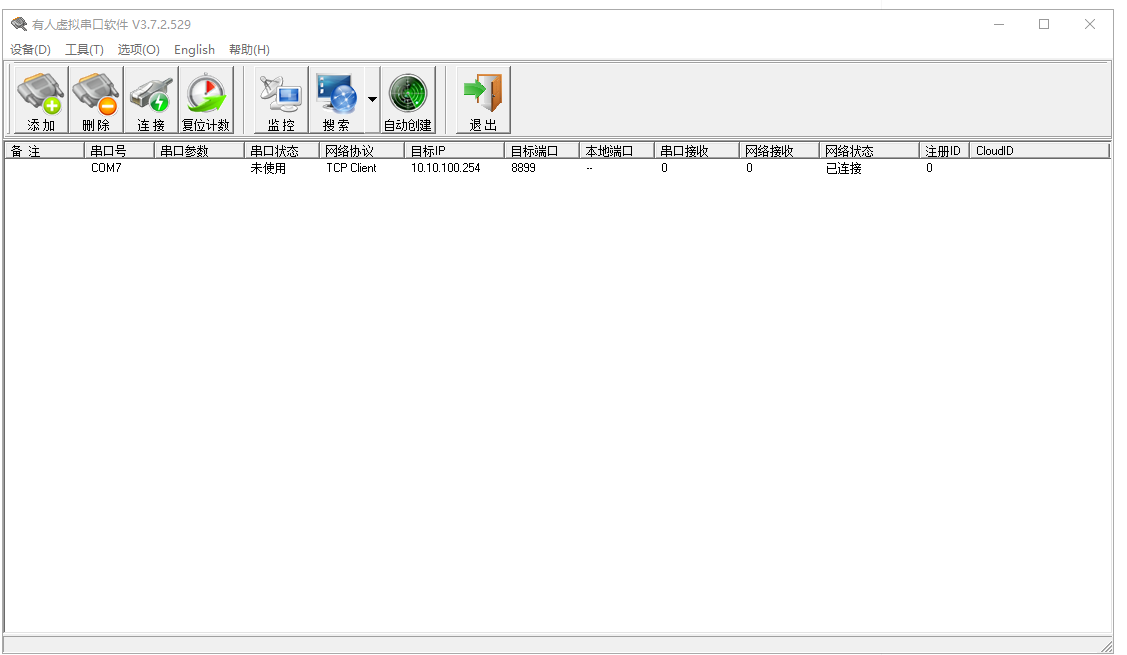1127x655 pixels.
Task: Open the 监控 (Monitor) tool
Action: 281,100
